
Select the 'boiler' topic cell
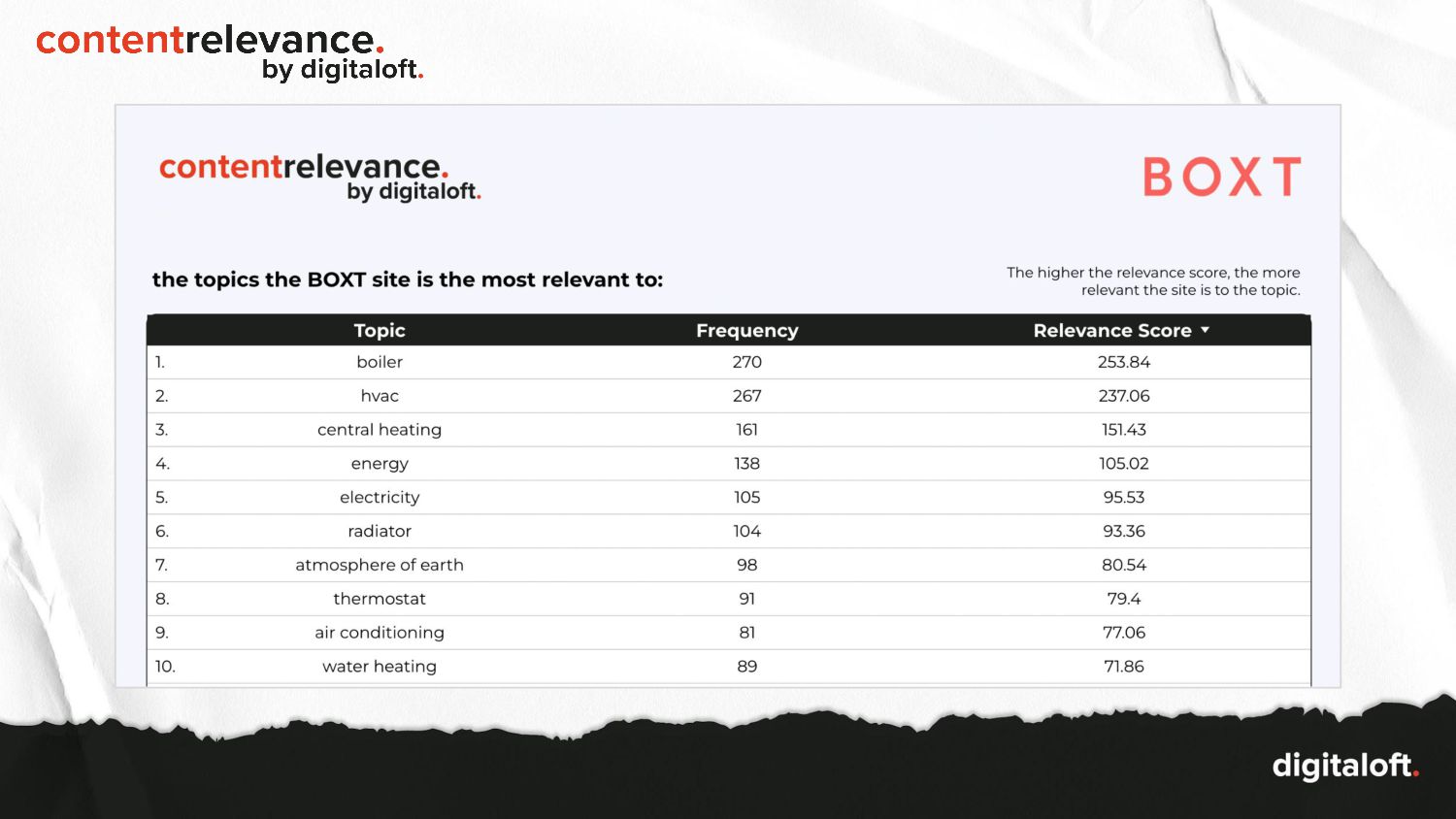click(380, 362)
